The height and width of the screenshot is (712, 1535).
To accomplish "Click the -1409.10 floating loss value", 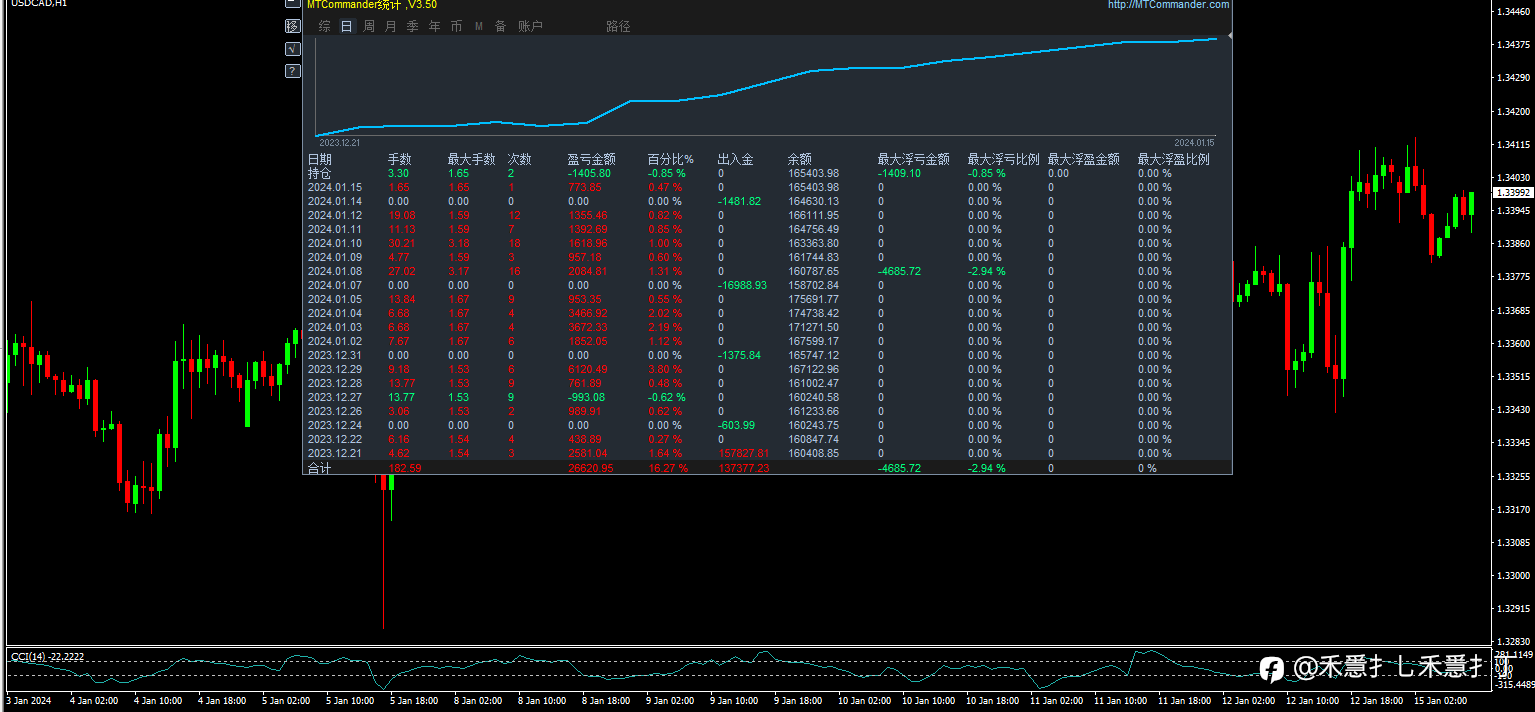I will [899, 173].
